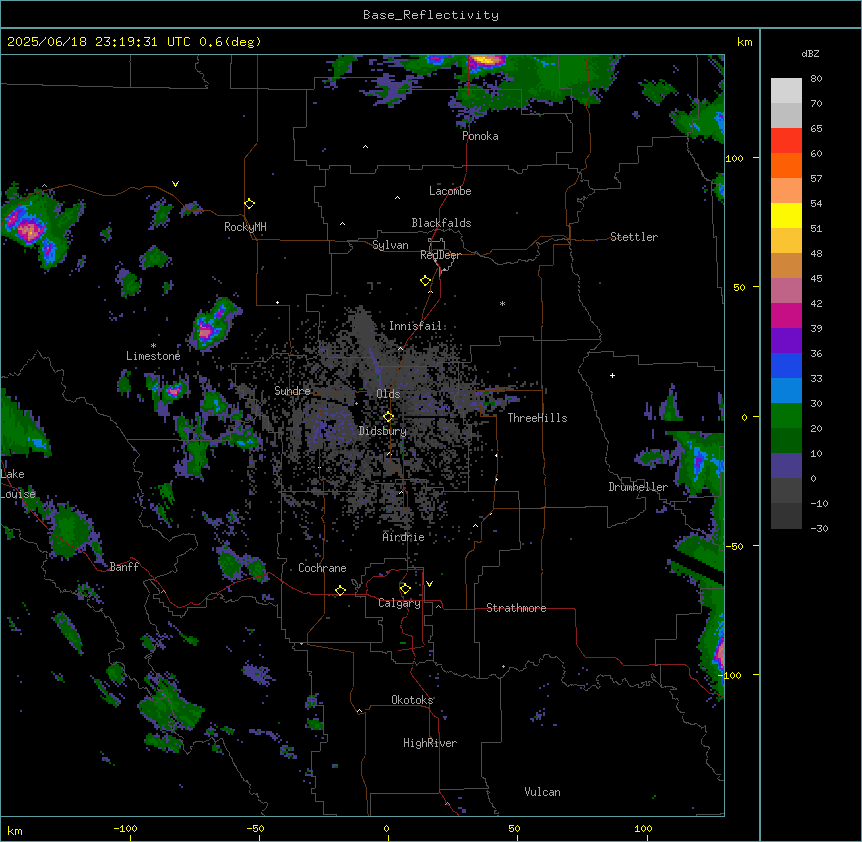Select the RedDeer city label
This screenshot has width=862, height=842.
coord(440,255)
